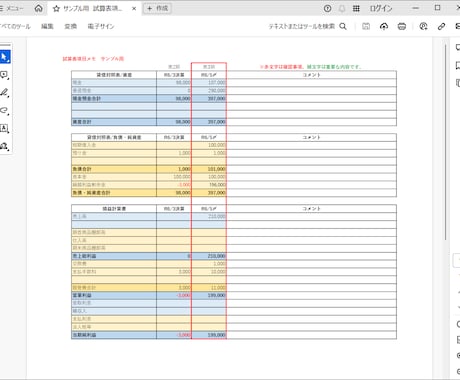
Task: Click the 現金預金合計 row label
Action: point(87,99)
